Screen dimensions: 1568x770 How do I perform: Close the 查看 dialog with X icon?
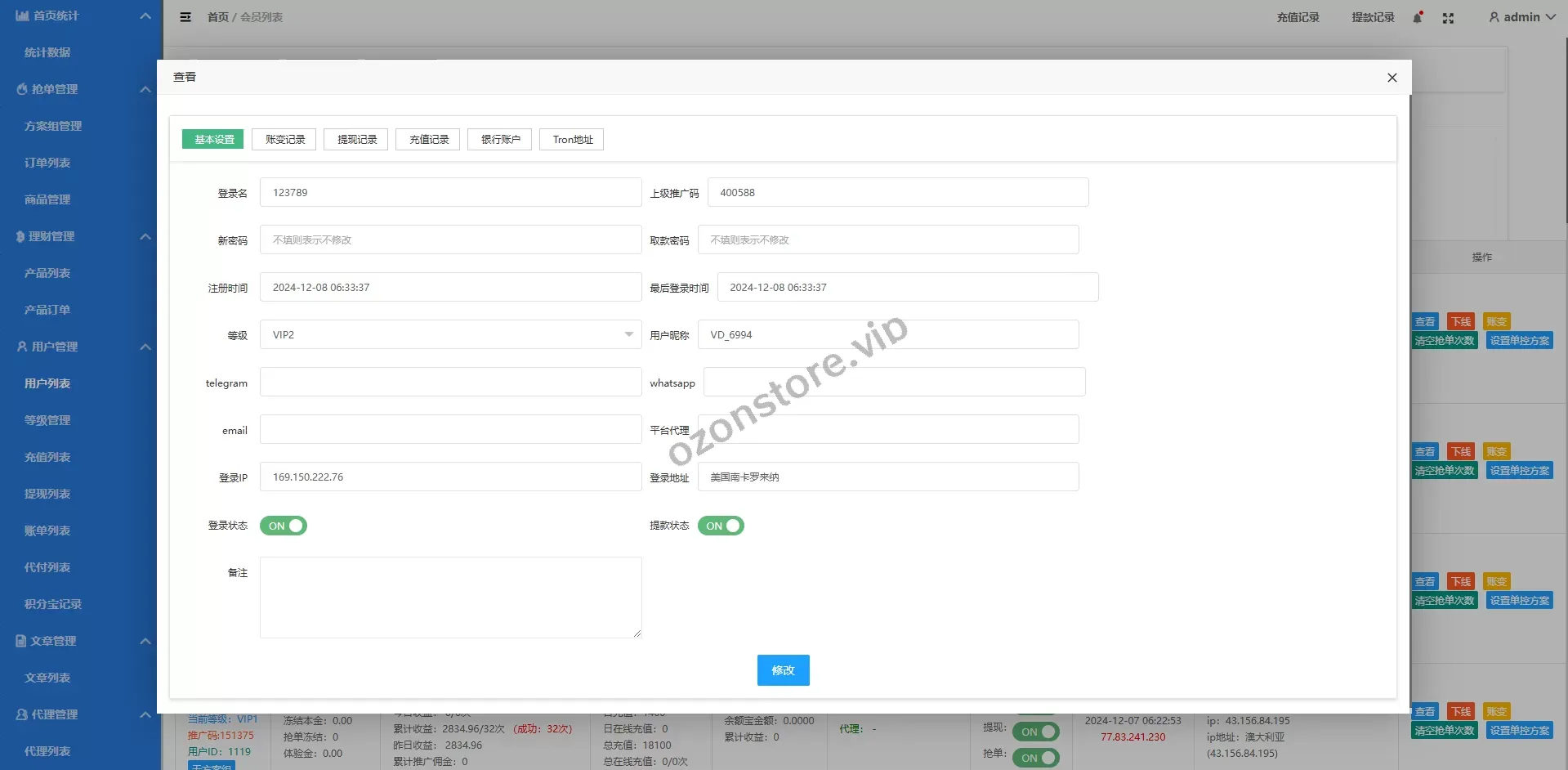(x=1392, y=78)
